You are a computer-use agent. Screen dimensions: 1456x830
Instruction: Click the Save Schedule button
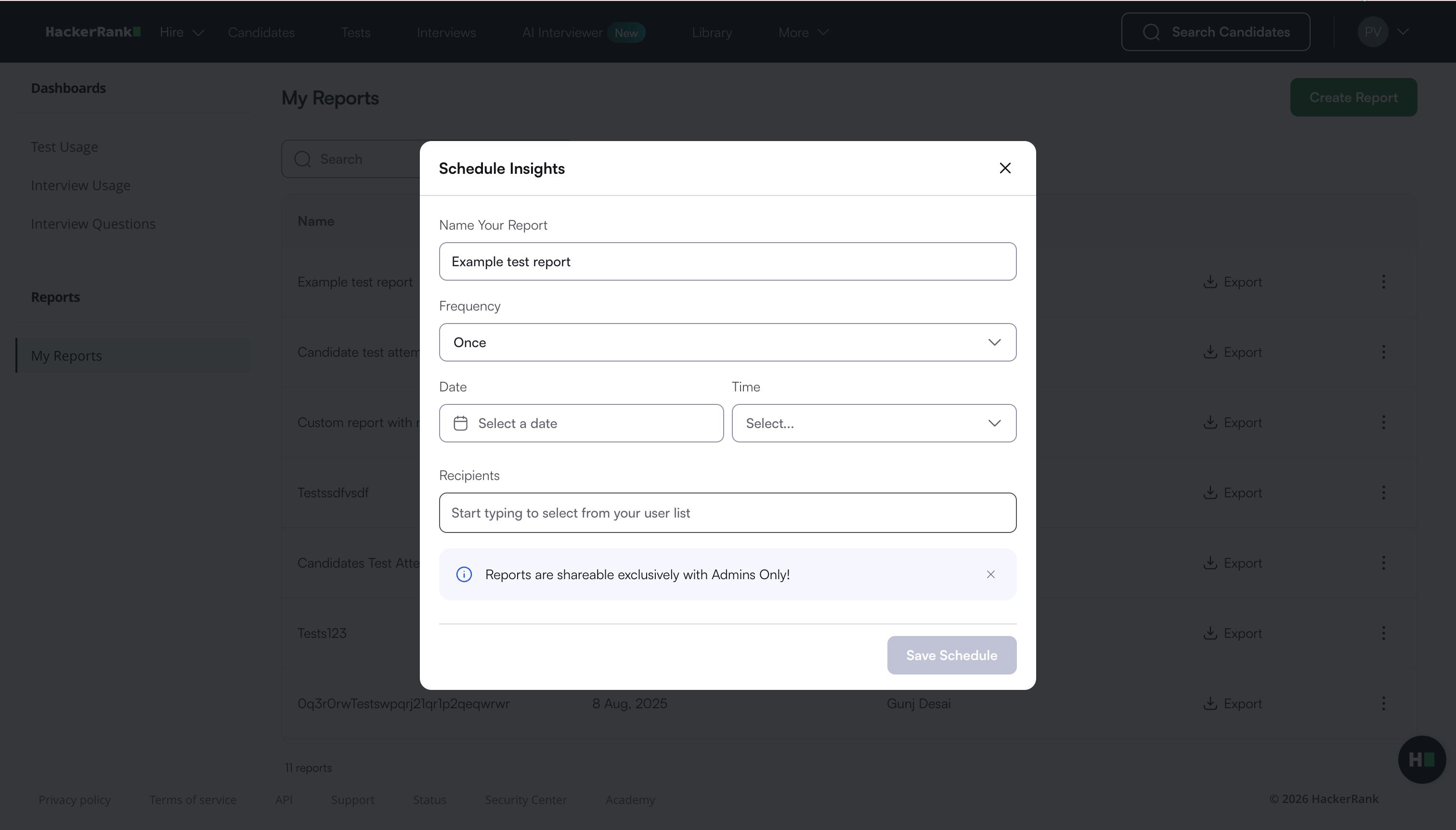tap(951, 656)
